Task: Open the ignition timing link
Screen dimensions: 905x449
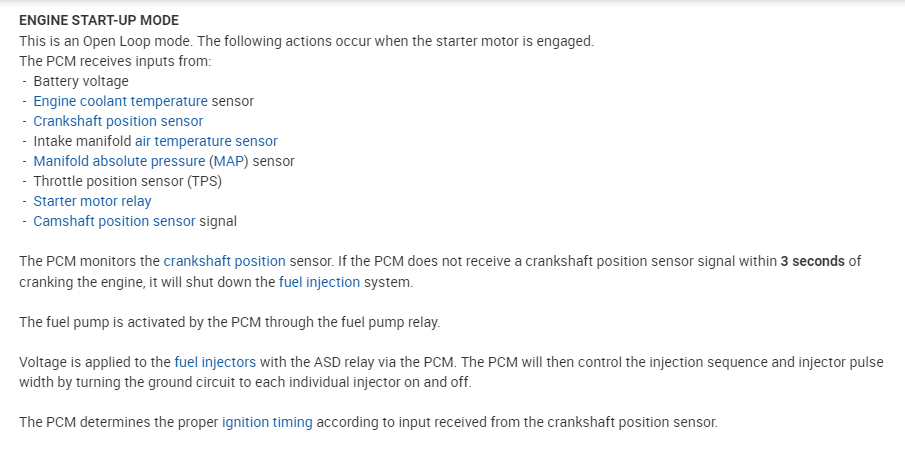Action: pyautogui.click(x=267, y=422)
